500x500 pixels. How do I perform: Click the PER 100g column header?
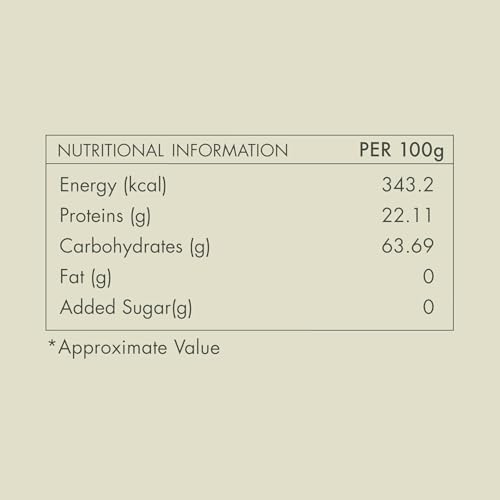click(402, 151)
